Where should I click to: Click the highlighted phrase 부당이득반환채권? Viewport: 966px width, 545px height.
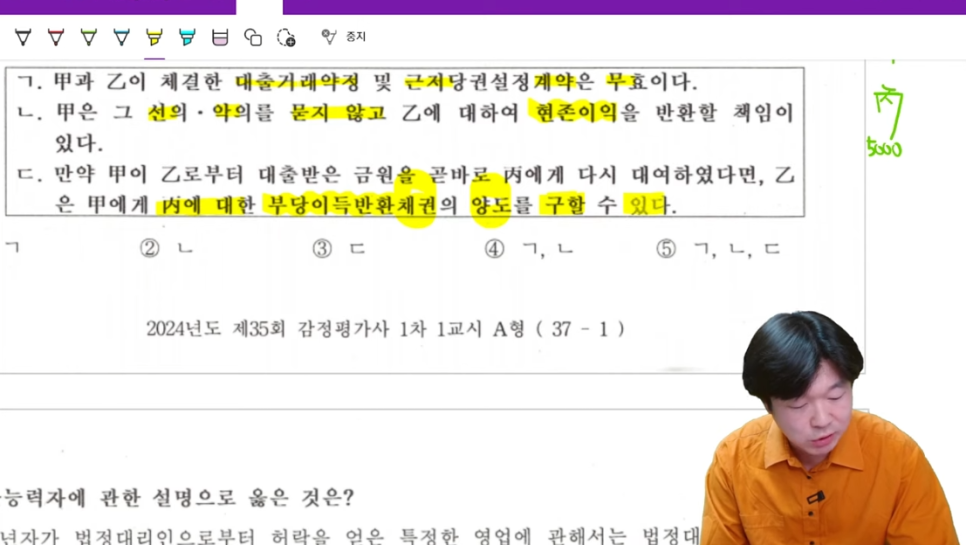coord(350,206)
